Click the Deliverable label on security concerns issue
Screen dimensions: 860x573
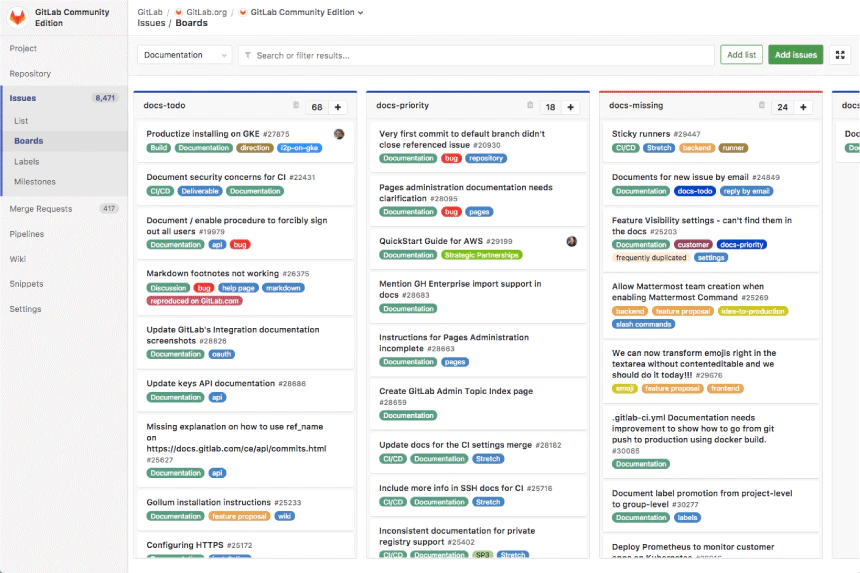[200, 191]
